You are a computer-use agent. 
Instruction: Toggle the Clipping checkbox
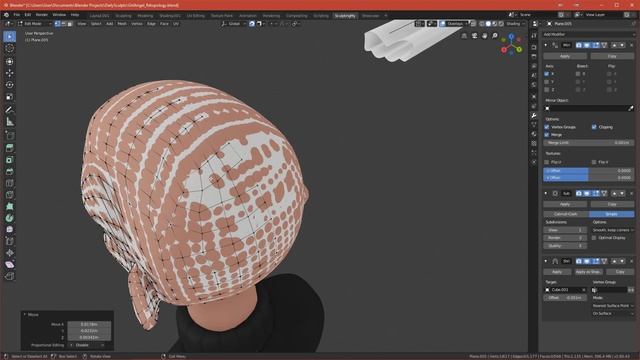click(x=594, y=127)
